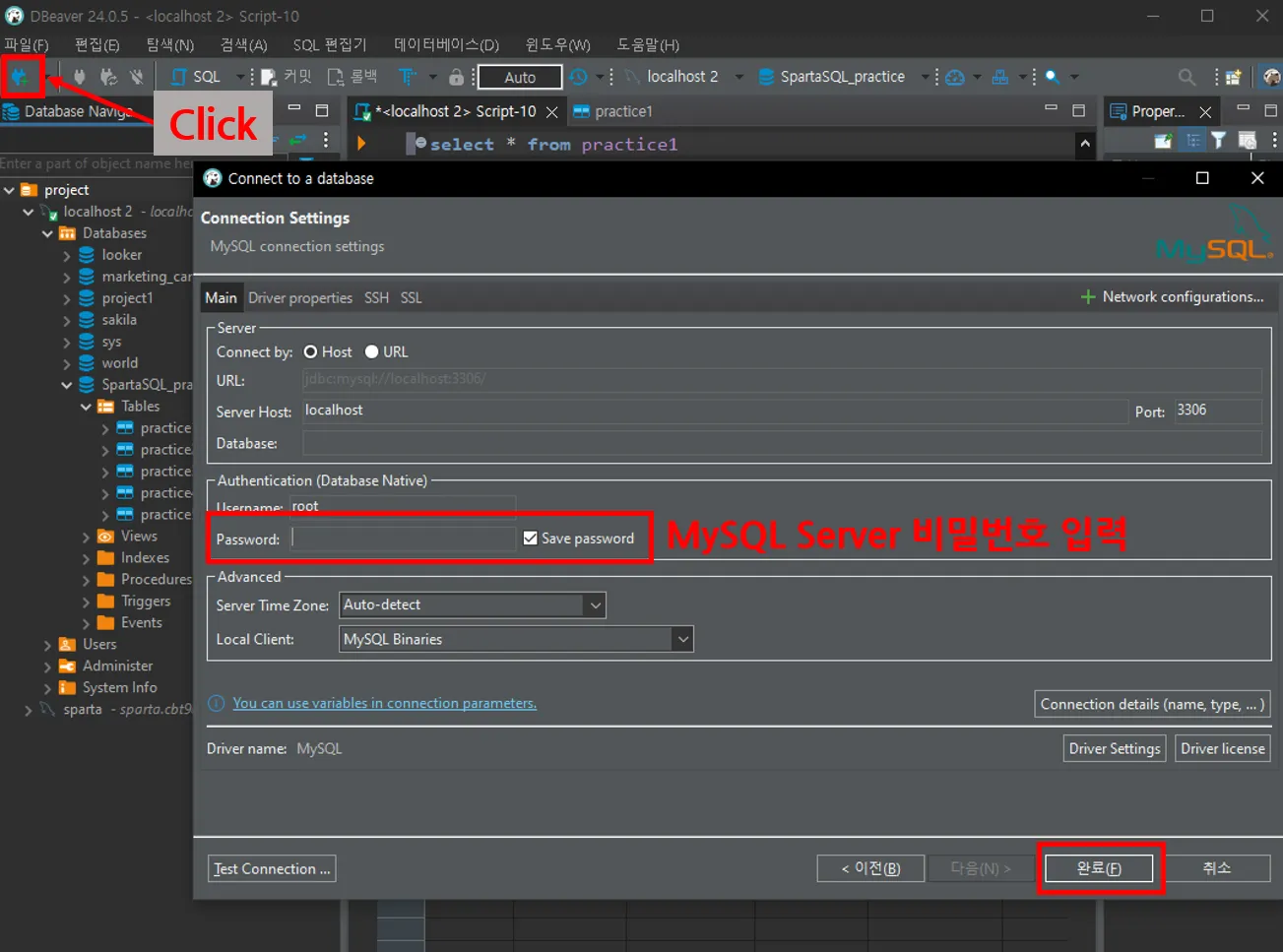Click the 취소 cancel button
The height and width of the screenshot is (952, 1283).
pyautogui.click(x=1217, y=868)
